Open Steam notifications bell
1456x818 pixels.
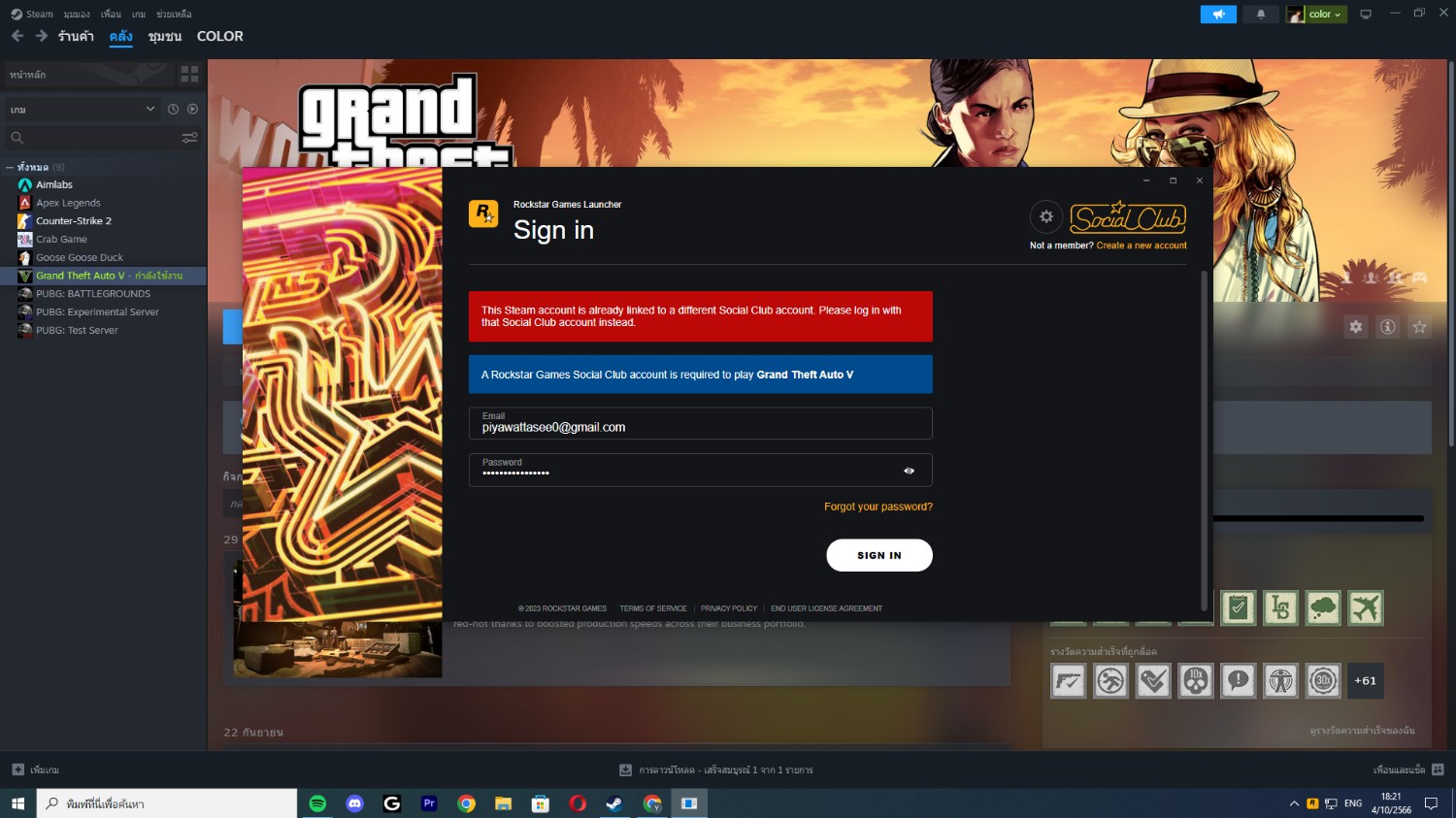click(x=1261, y=14)
